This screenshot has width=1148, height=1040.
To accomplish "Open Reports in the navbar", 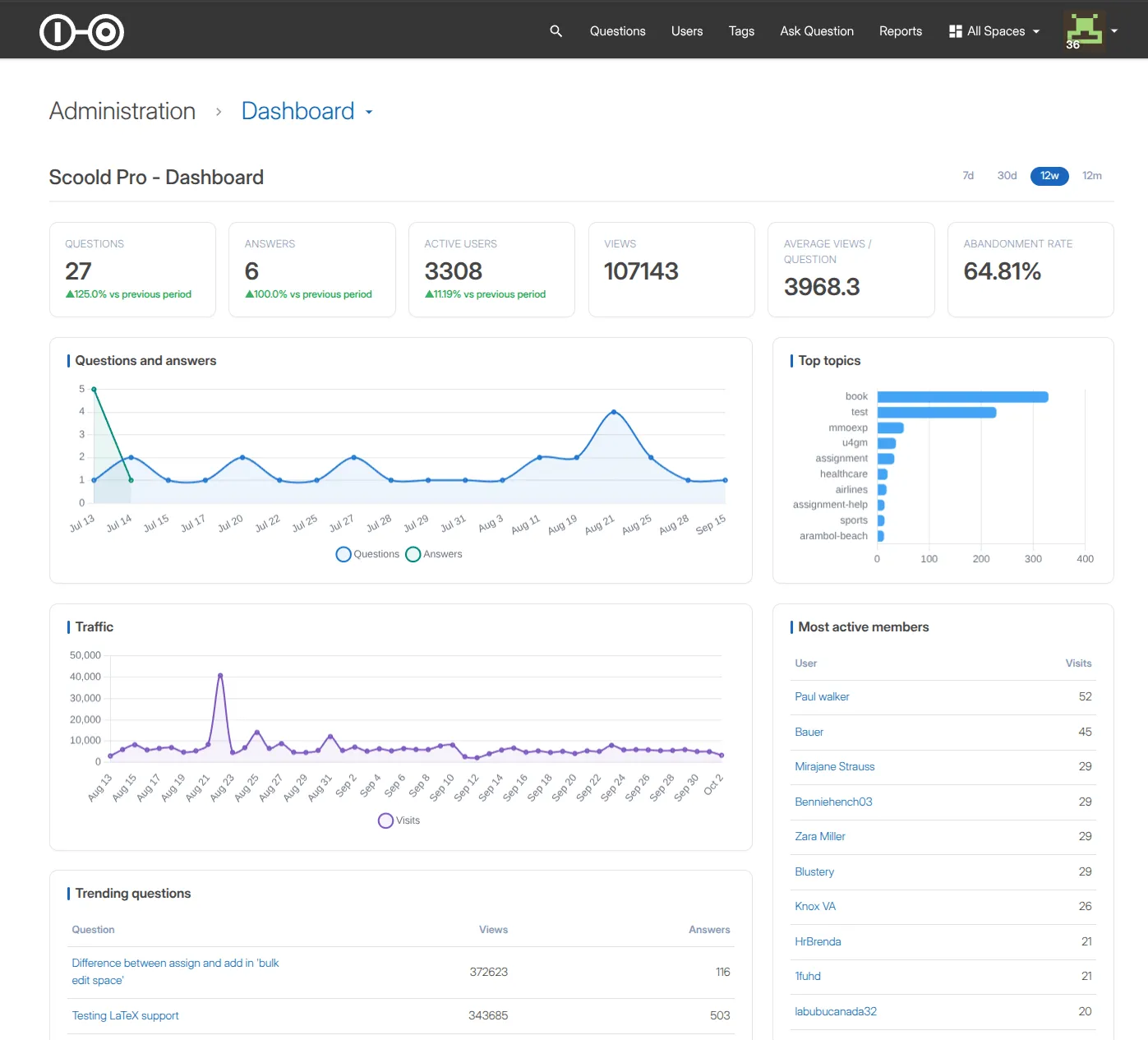I will (901, 31).
